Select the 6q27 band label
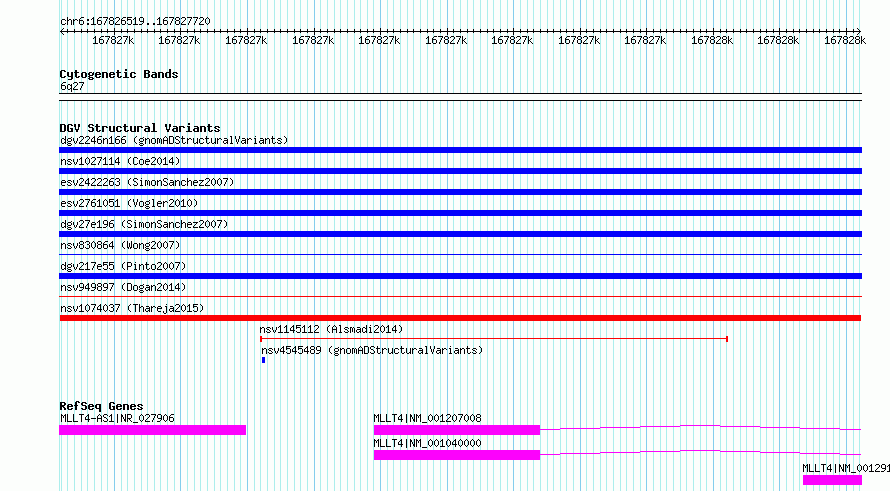 point(72,86)
